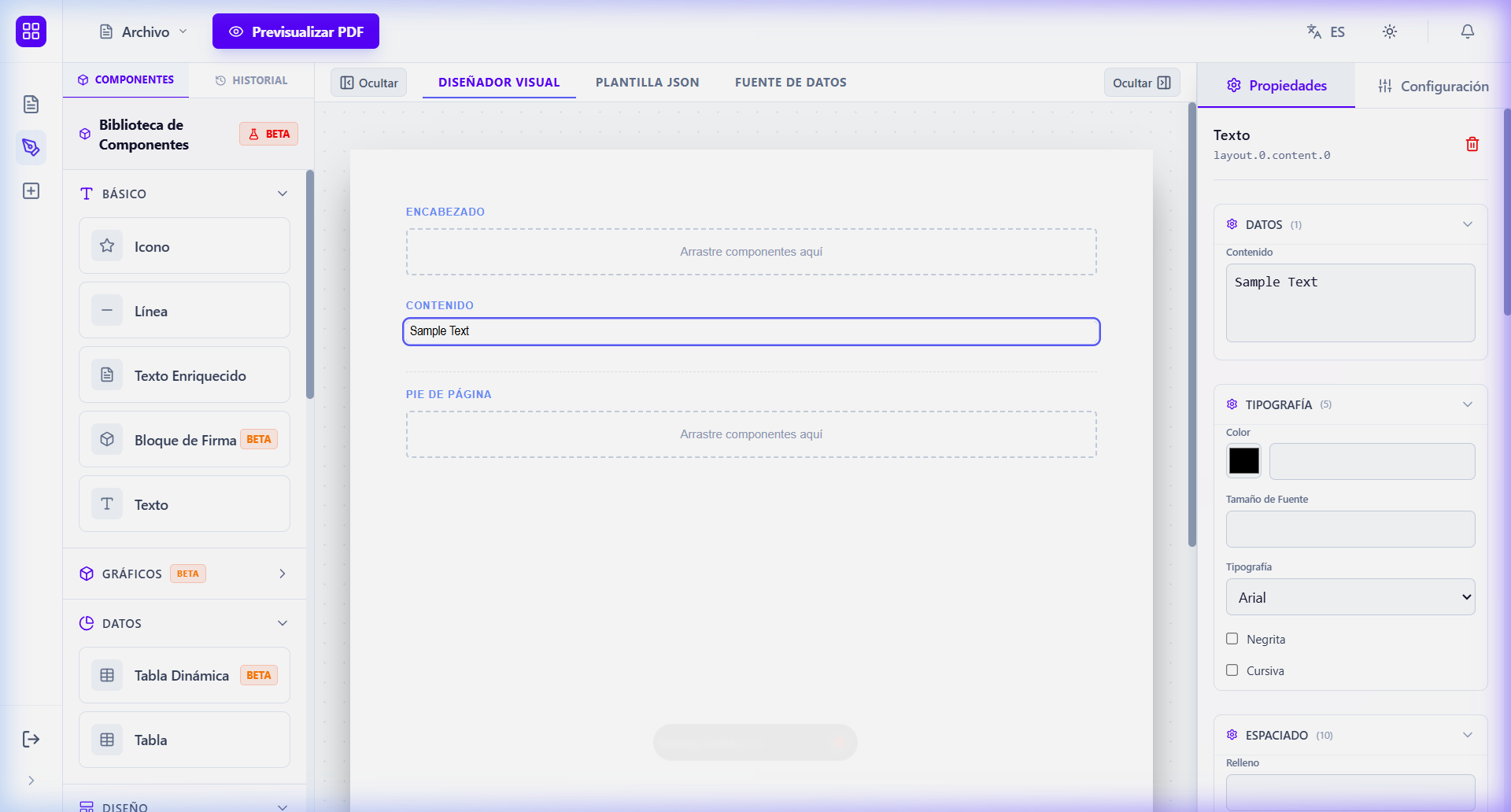The image size is (1511, 812).
Task: Select the Tabla Dinámica component
Action: 184,675
